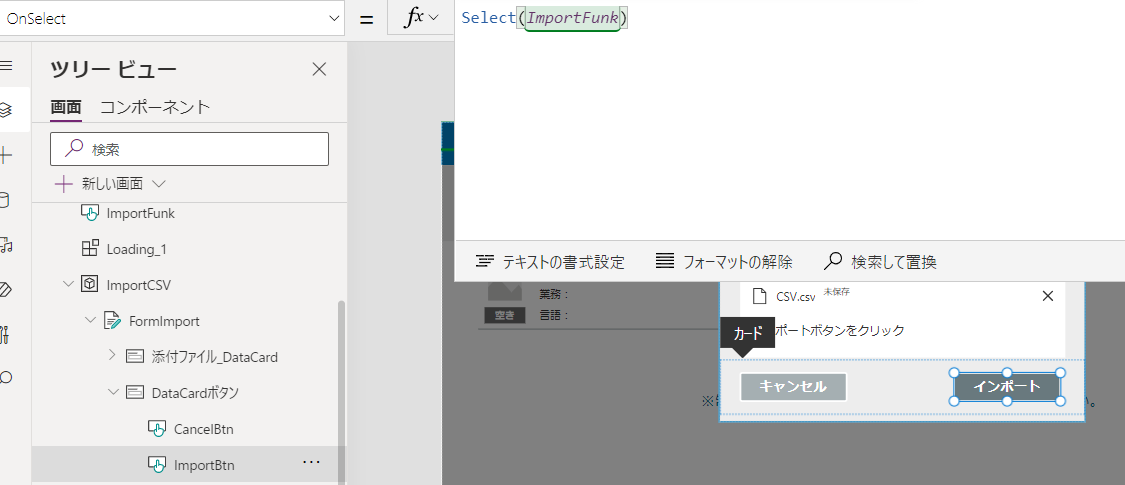Image resolution: width=1125 pixels, height=485 pixels.
Task: Click the FormImport form icon
Action: pos(112,320)
